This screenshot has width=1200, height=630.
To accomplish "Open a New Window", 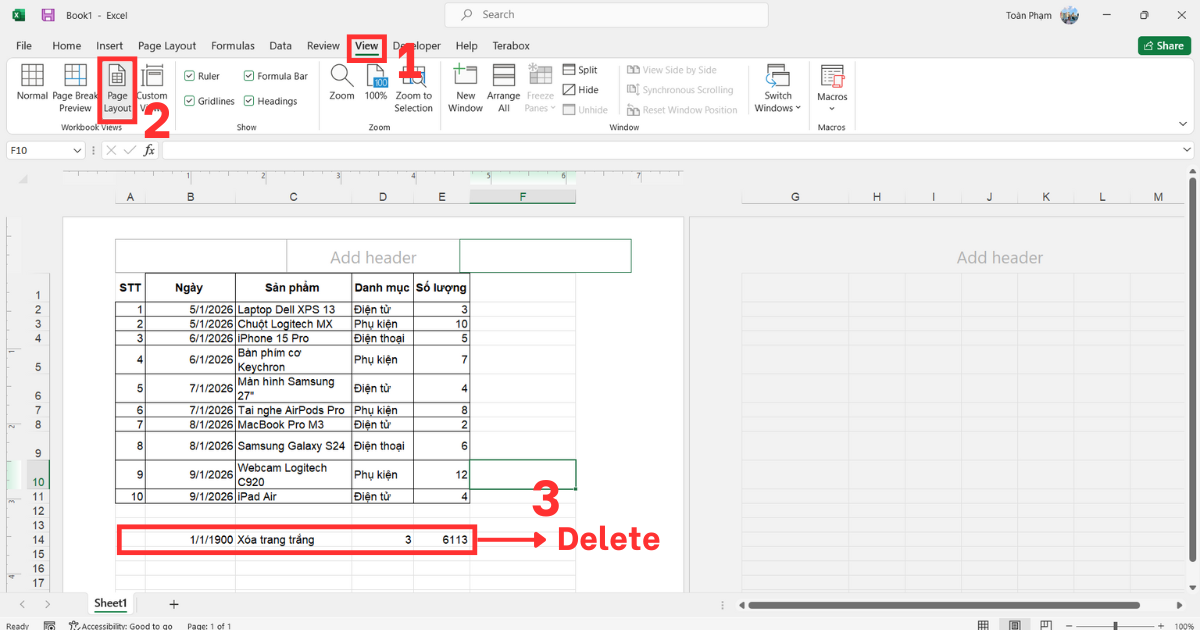I will pos(465,88).
